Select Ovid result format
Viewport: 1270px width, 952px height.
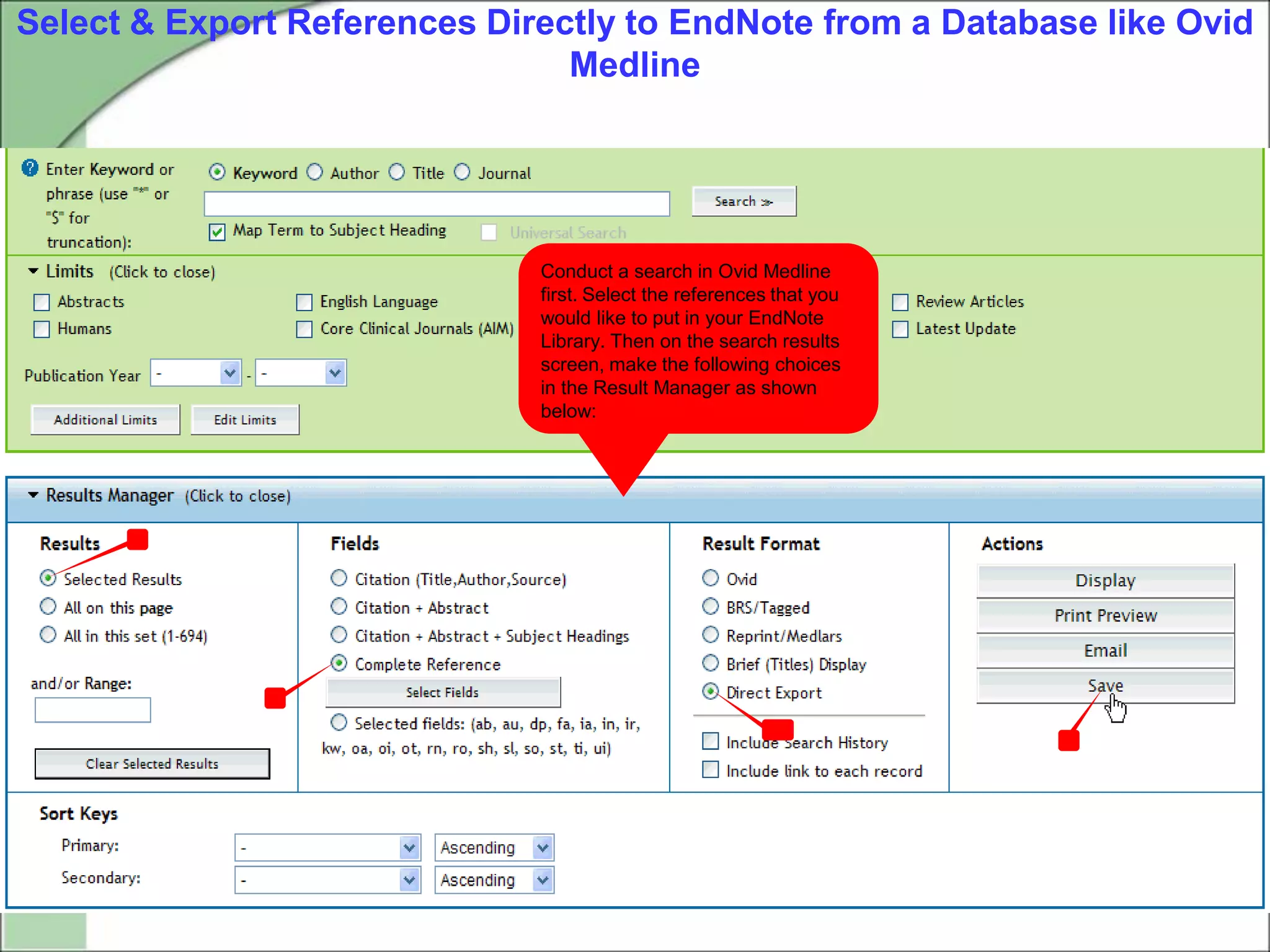click(711, 578)
